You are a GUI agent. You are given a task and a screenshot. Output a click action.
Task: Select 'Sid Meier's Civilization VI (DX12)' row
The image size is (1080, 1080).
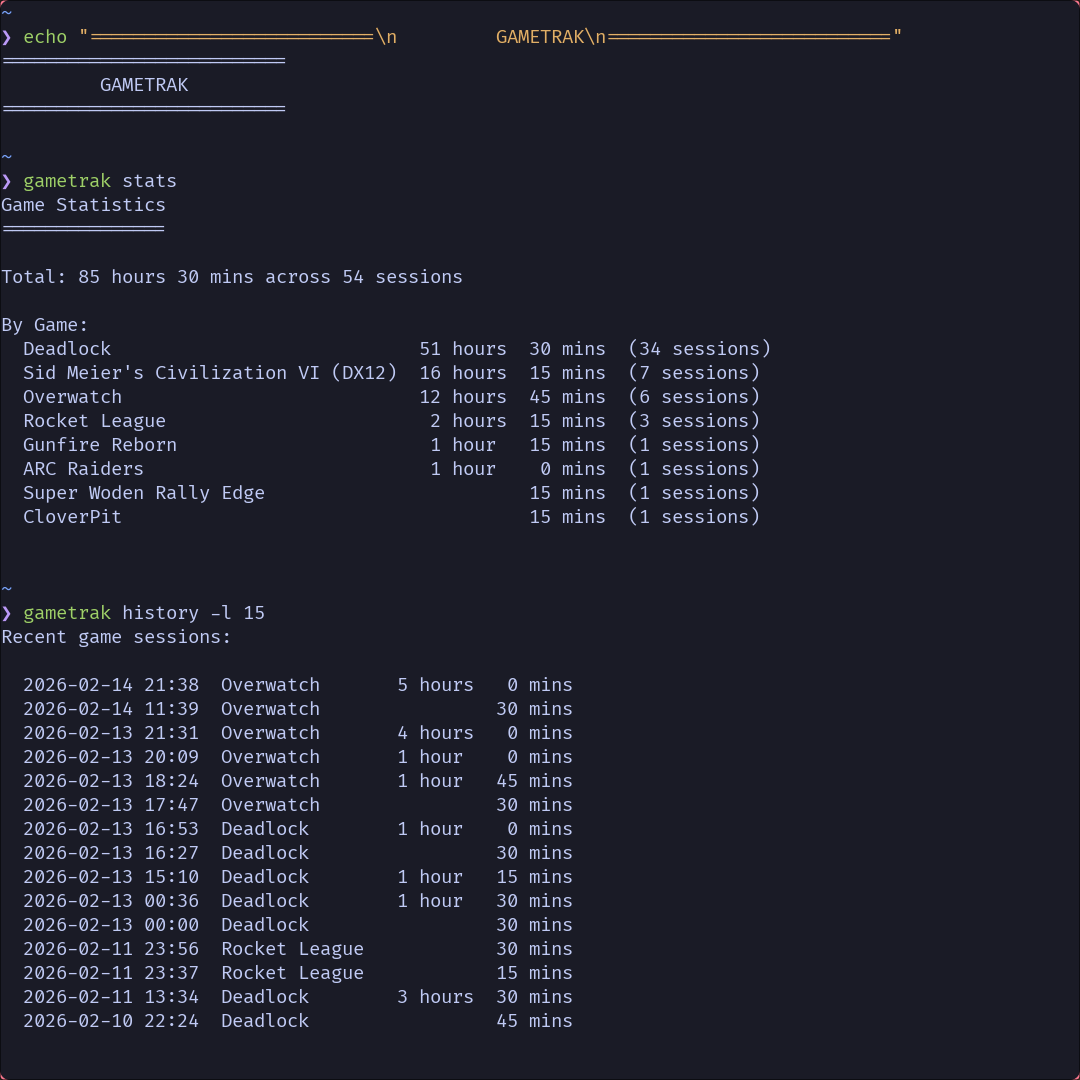tap(391, 373)
